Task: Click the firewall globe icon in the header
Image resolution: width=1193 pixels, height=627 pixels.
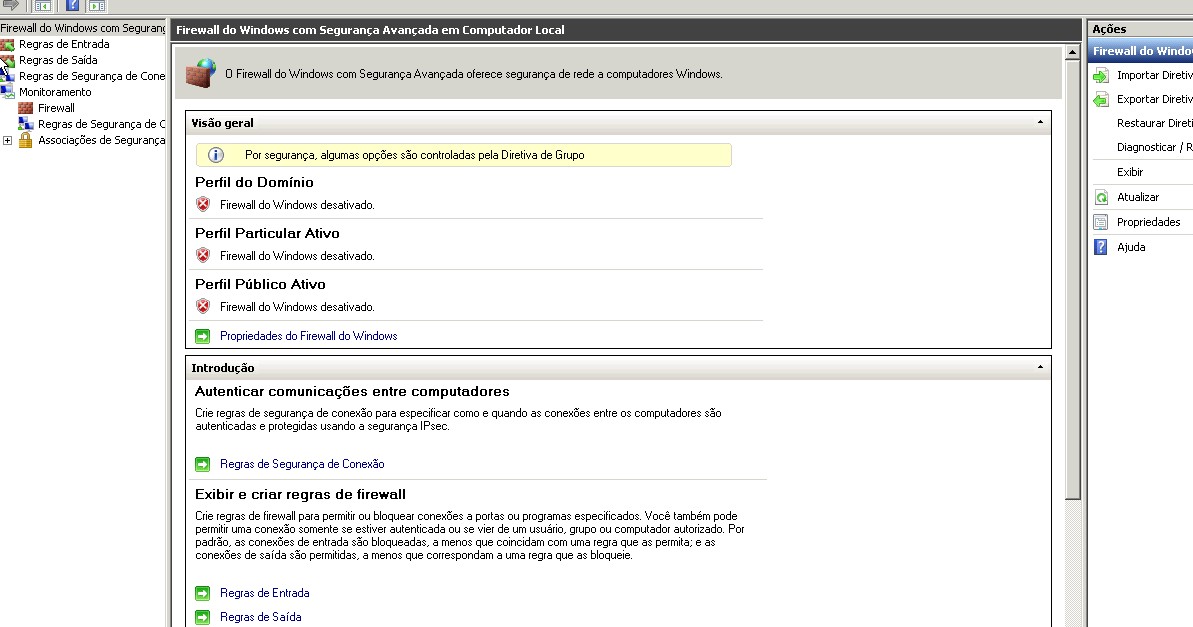Action: 201,74
